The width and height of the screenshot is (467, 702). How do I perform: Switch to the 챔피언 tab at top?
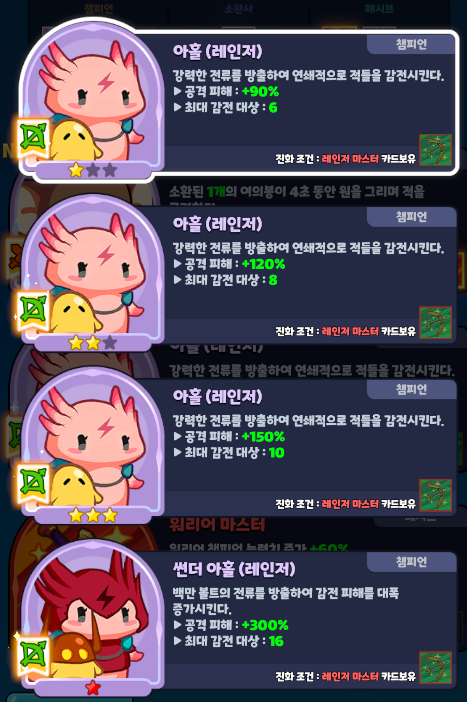pos(98,9)
